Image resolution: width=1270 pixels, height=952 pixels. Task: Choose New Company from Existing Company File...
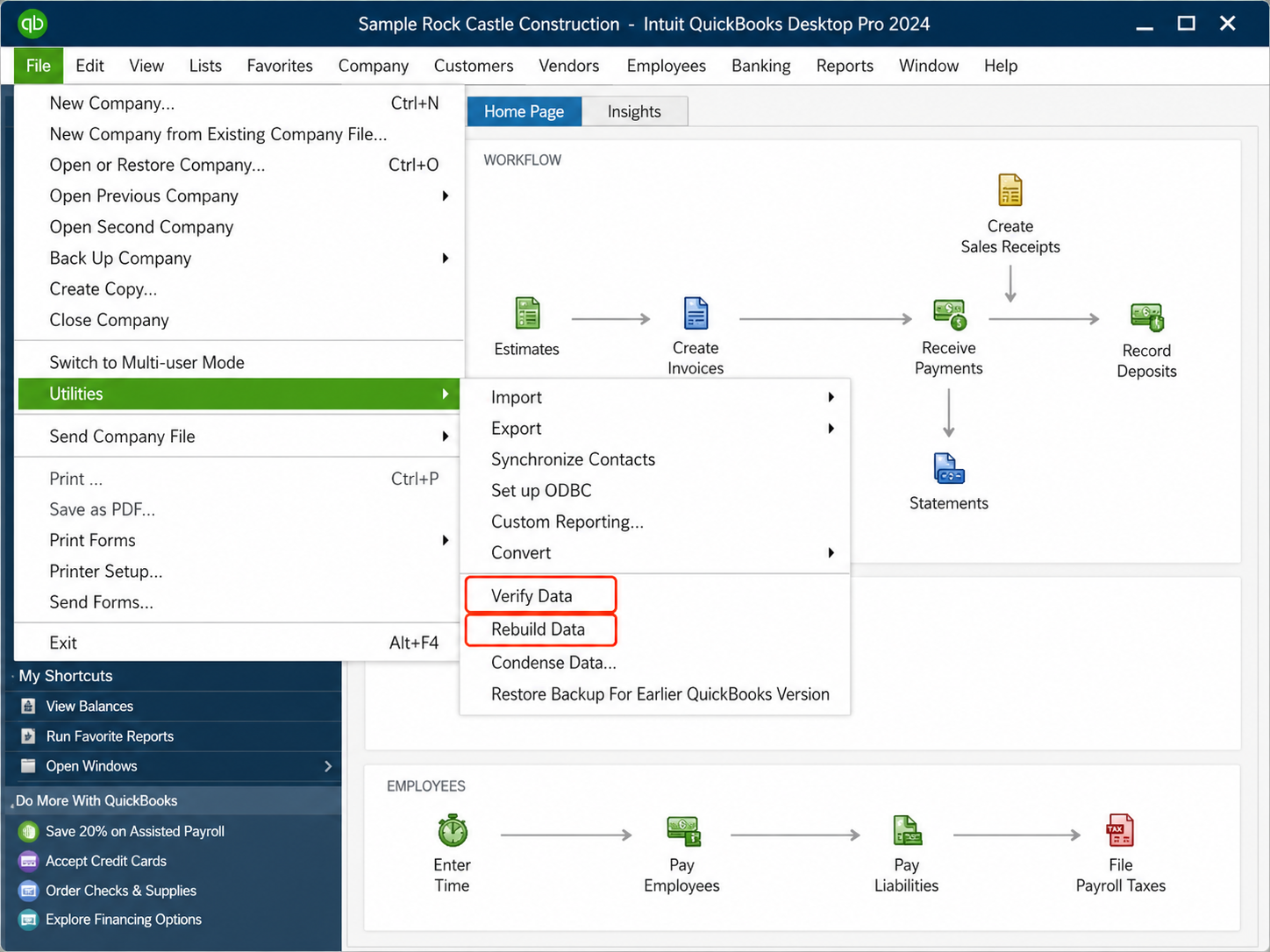pyautogui.click(x=239, y=134)
